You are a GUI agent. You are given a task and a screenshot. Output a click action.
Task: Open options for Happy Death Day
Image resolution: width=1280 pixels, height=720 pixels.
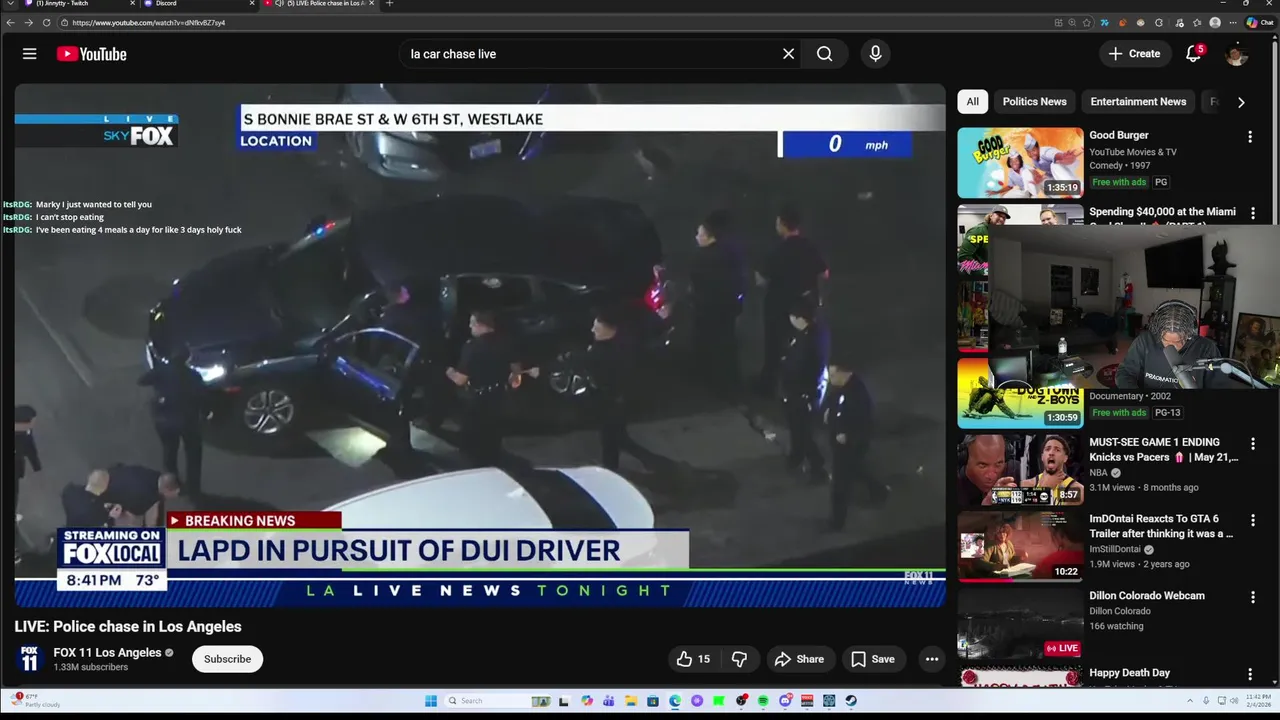[x=1252, y=675]
